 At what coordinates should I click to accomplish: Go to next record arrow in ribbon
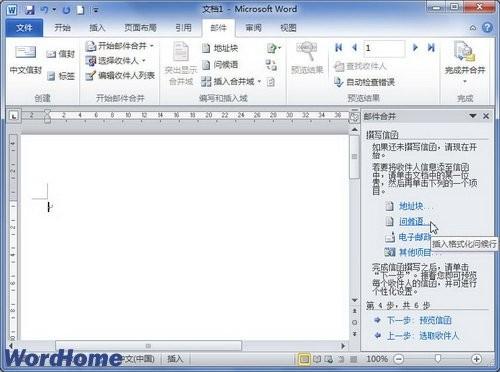tap(415, 48)
